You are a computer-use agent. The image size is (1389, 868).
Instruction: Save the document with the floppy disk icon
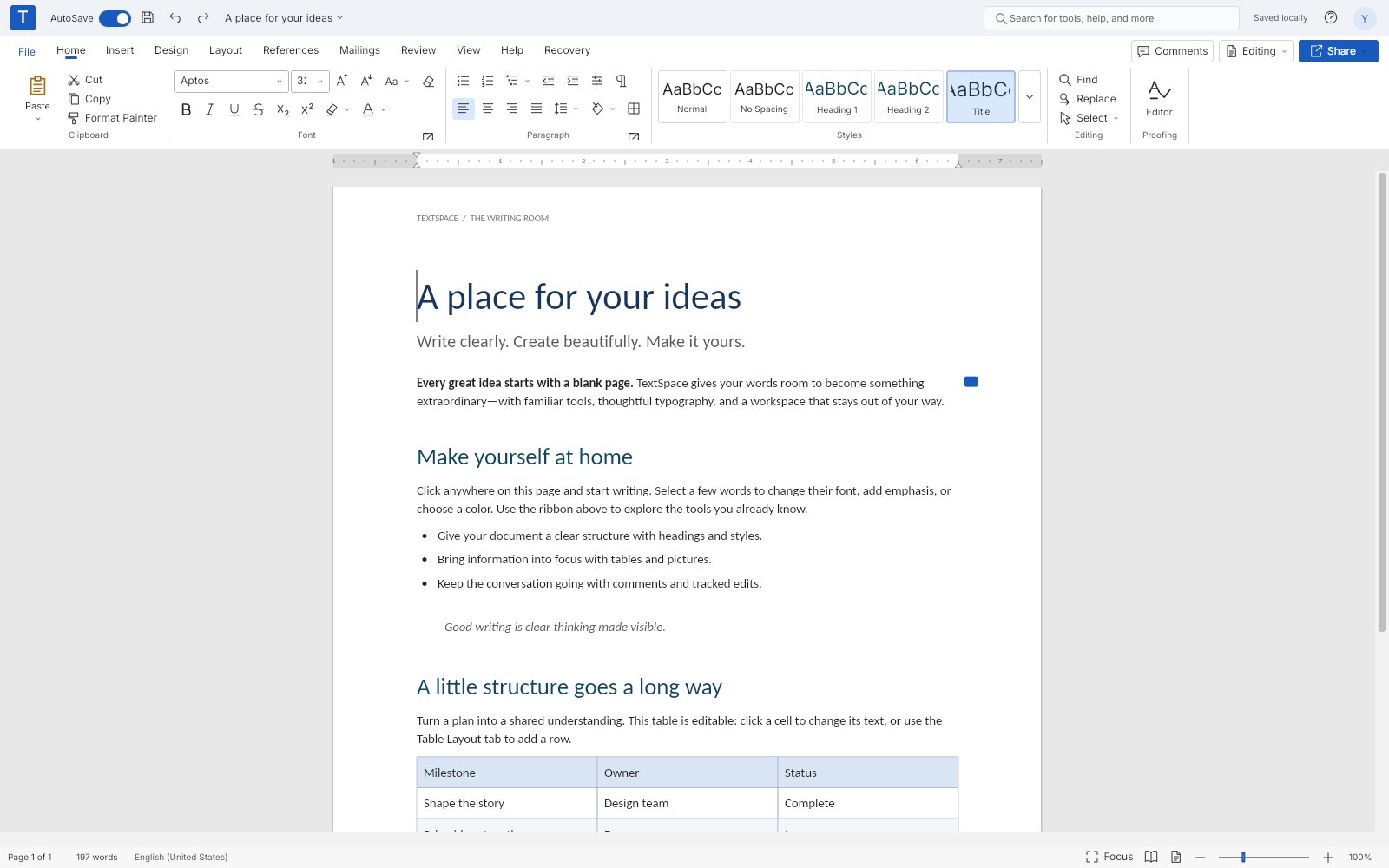click(148, 17)
